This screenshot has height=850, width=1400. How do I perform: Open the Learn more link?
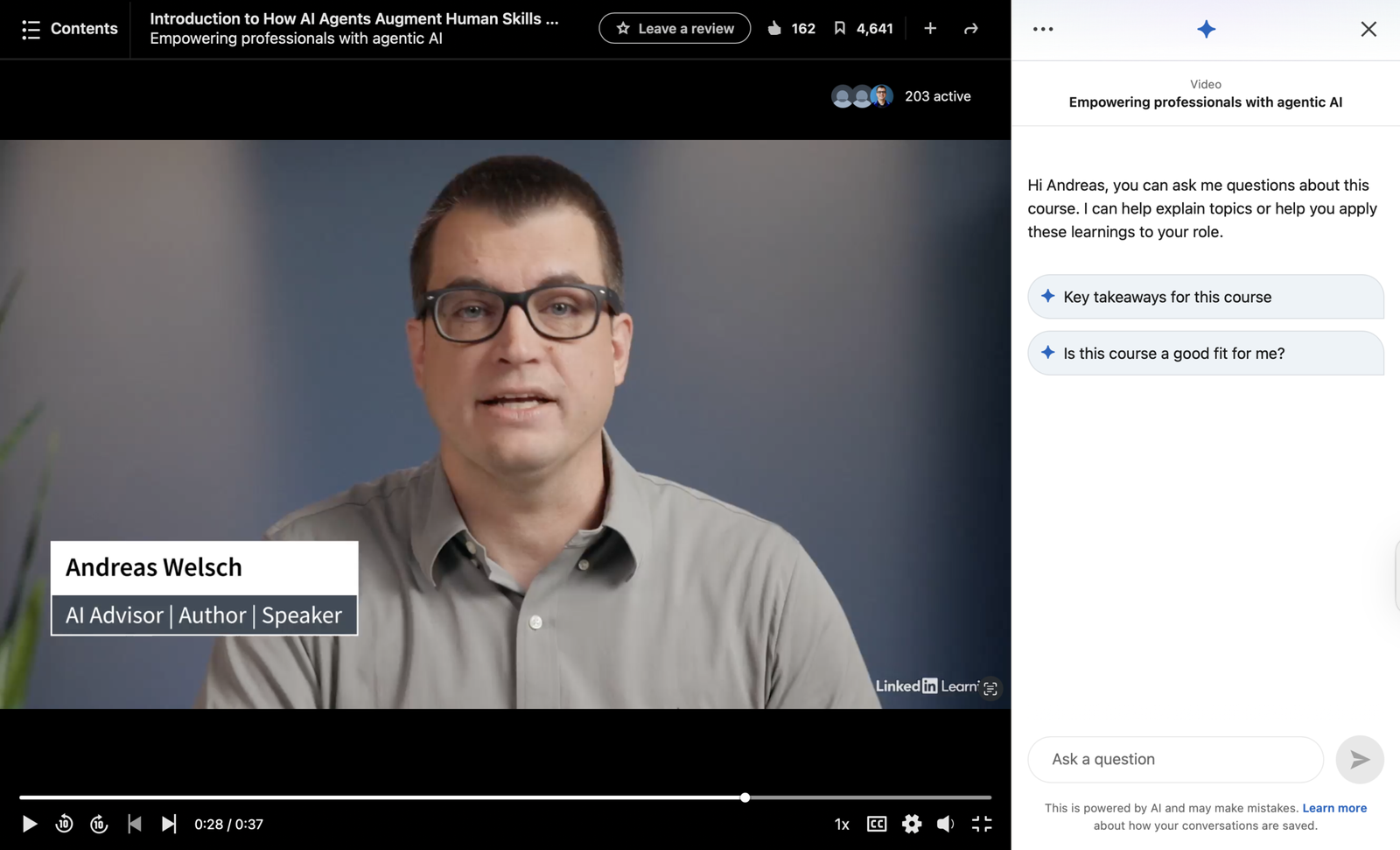(x=1333, y=808)
